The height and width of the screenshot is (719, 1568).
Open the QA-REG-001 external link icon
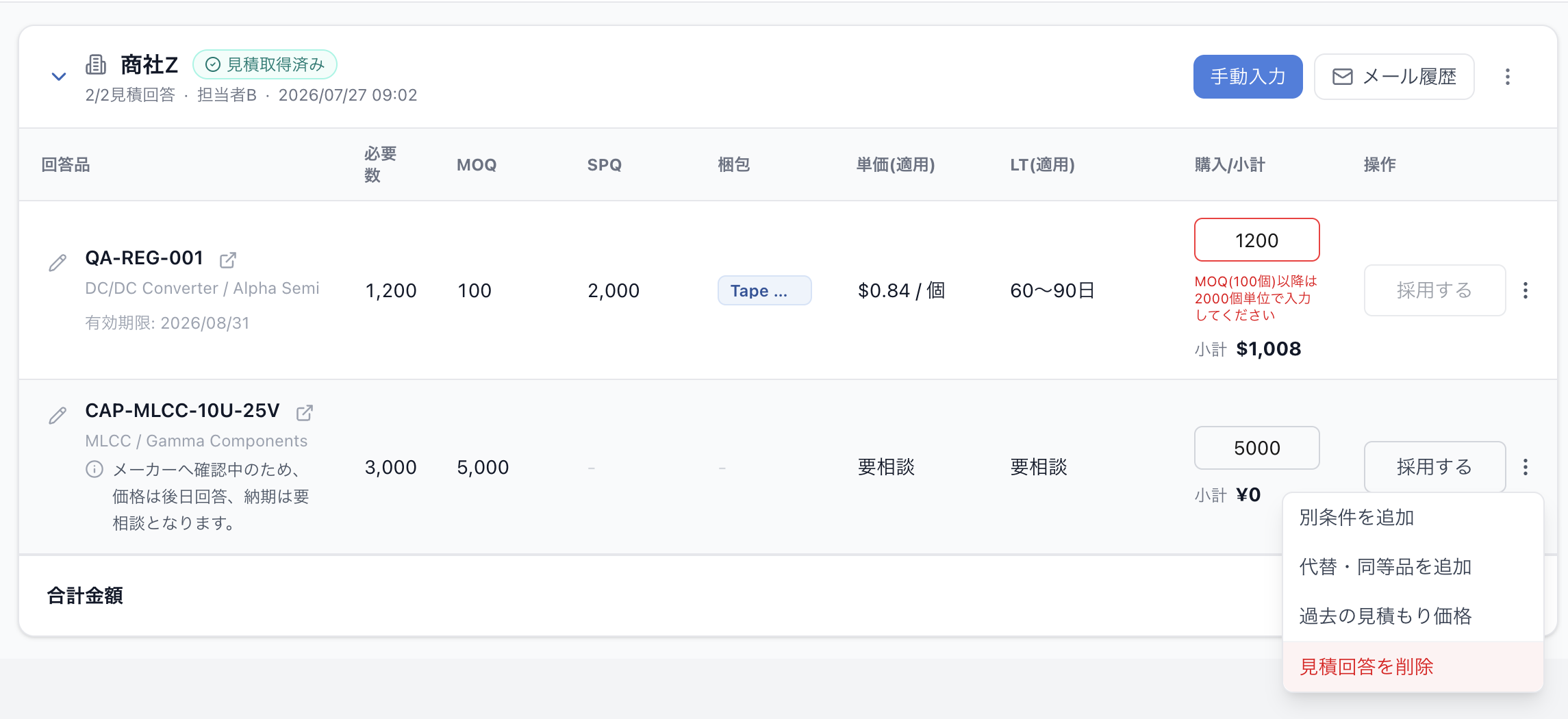pyautogui.click(x=228, y=260)
